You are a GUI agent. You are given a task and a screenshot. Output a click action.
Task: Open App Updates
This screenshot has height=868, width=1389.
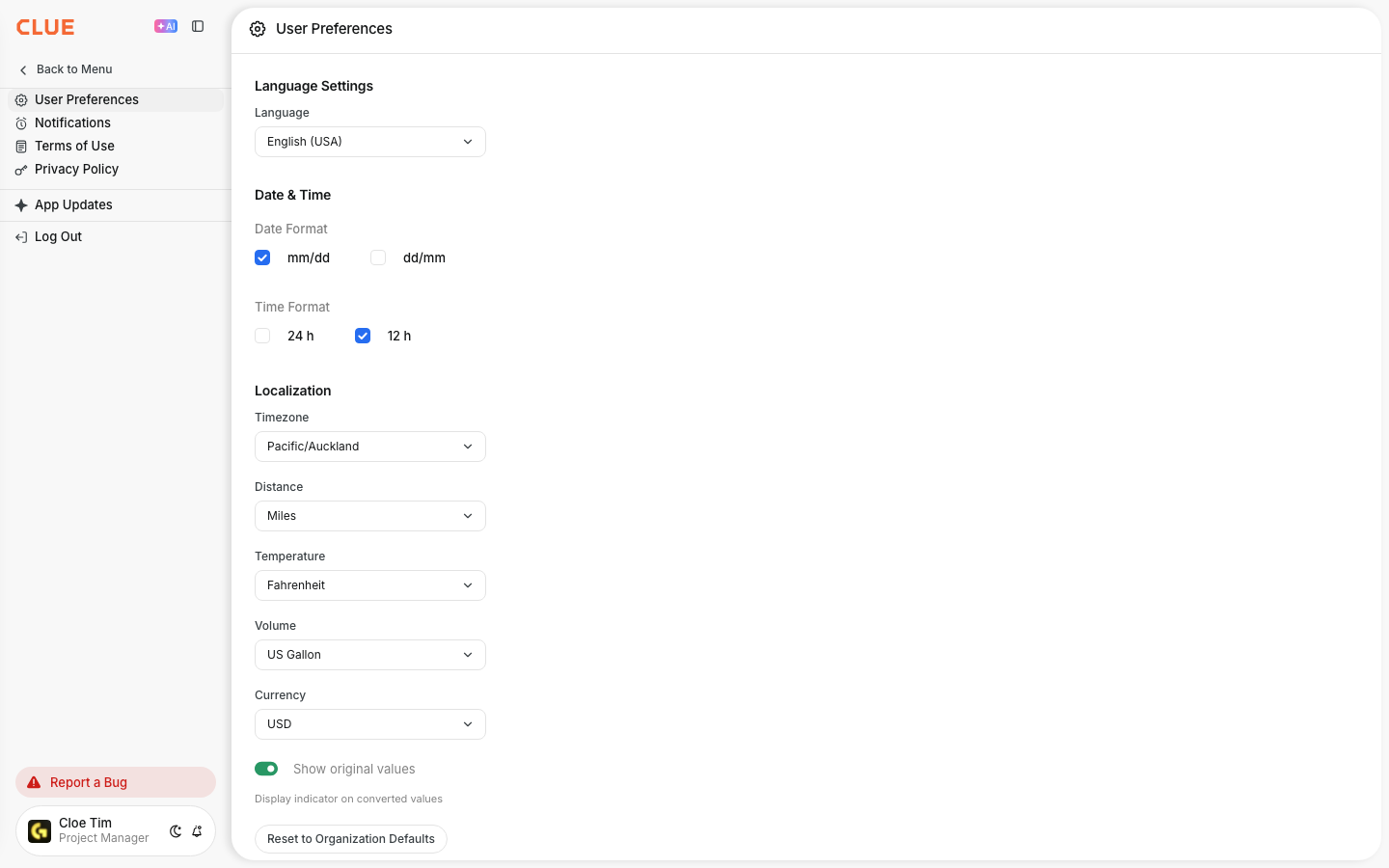click(x=116, y=205)
